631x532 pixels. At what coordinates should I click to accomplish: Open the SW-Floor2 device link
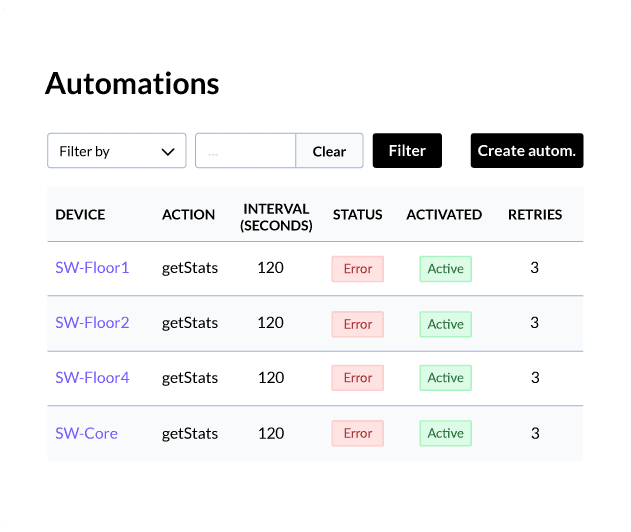tap(92, 323)
